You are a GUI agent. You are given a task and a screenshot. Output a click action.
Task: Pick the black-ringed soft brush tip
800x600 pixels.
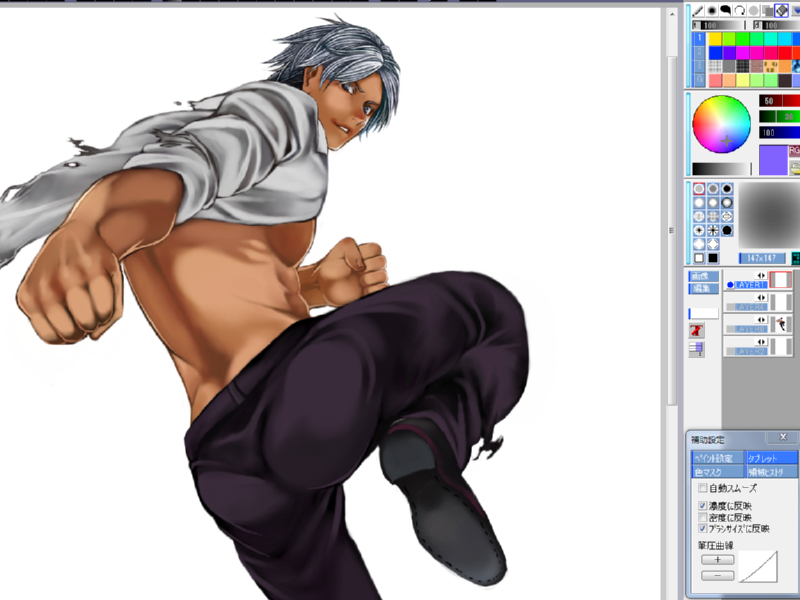[x=727, y=203]
